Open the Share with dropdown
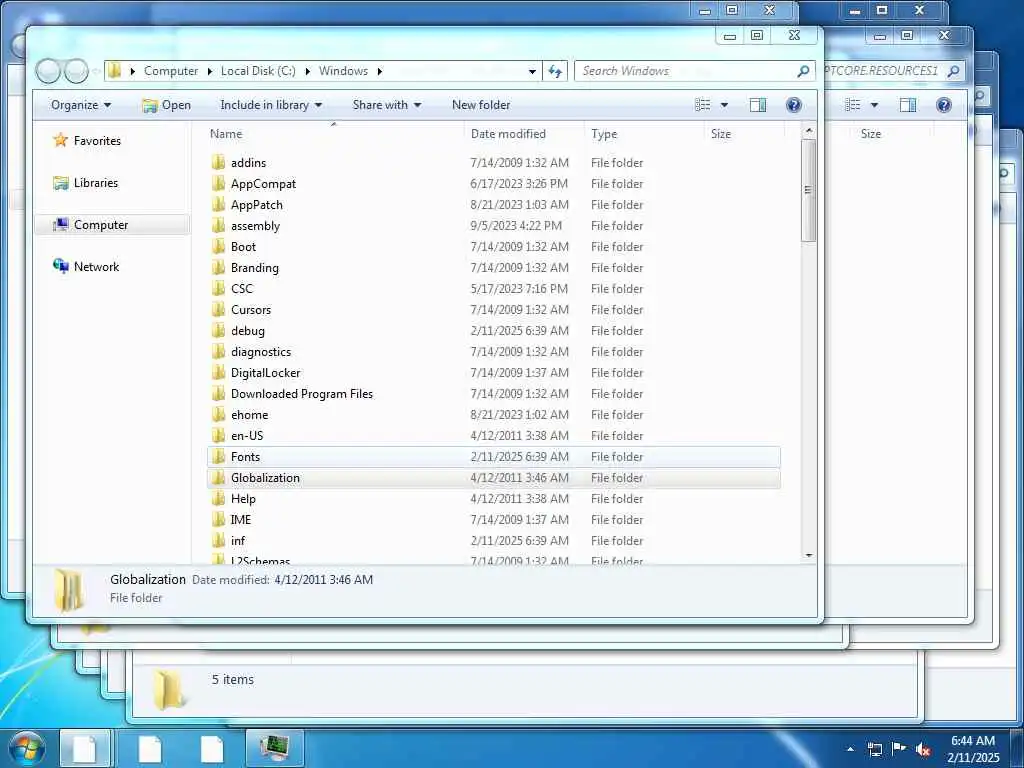The image size is (1024, 768). 387,104
